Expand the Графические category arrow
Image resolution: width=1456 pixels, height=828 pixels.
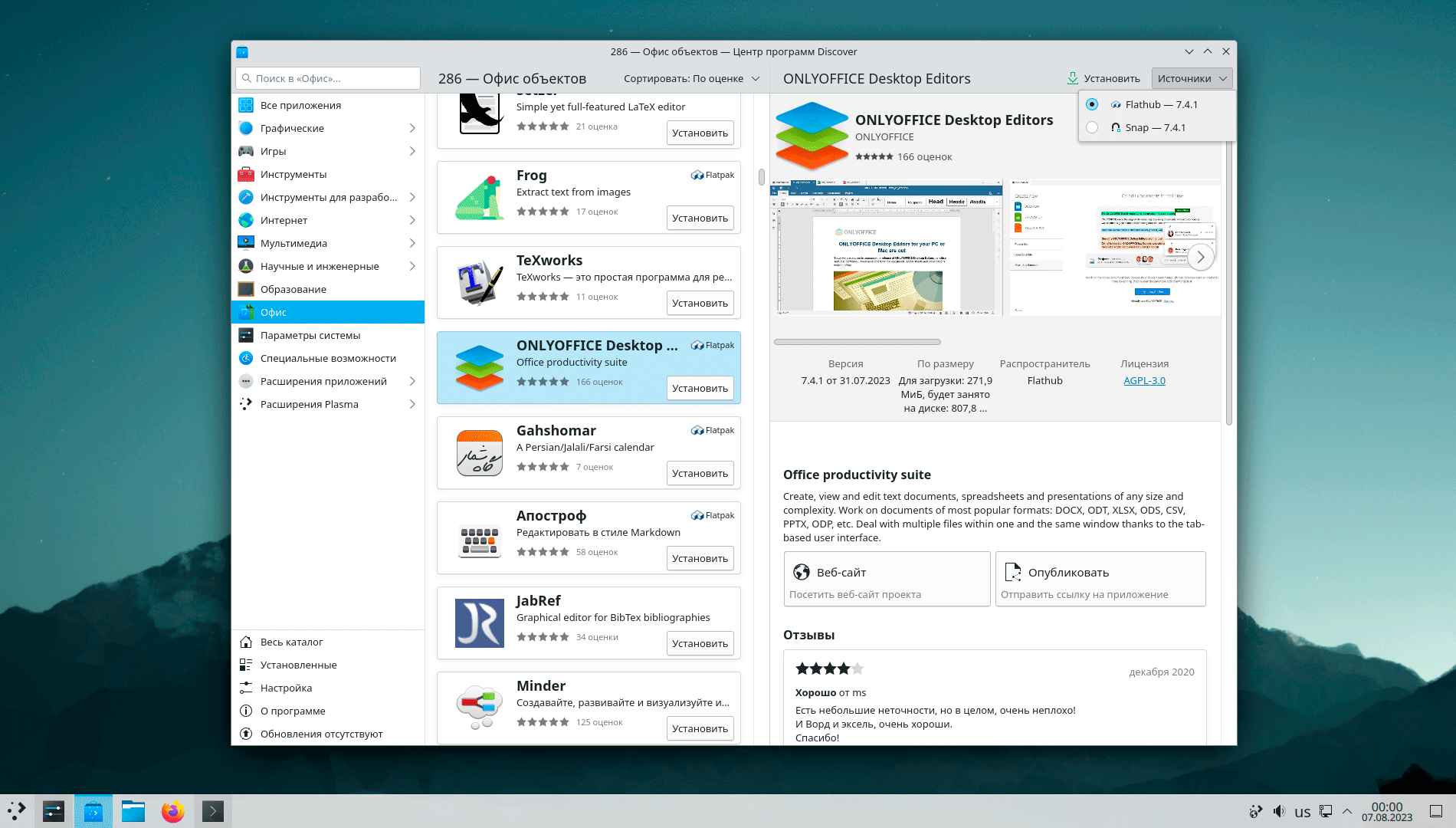[x=412, y=128]
